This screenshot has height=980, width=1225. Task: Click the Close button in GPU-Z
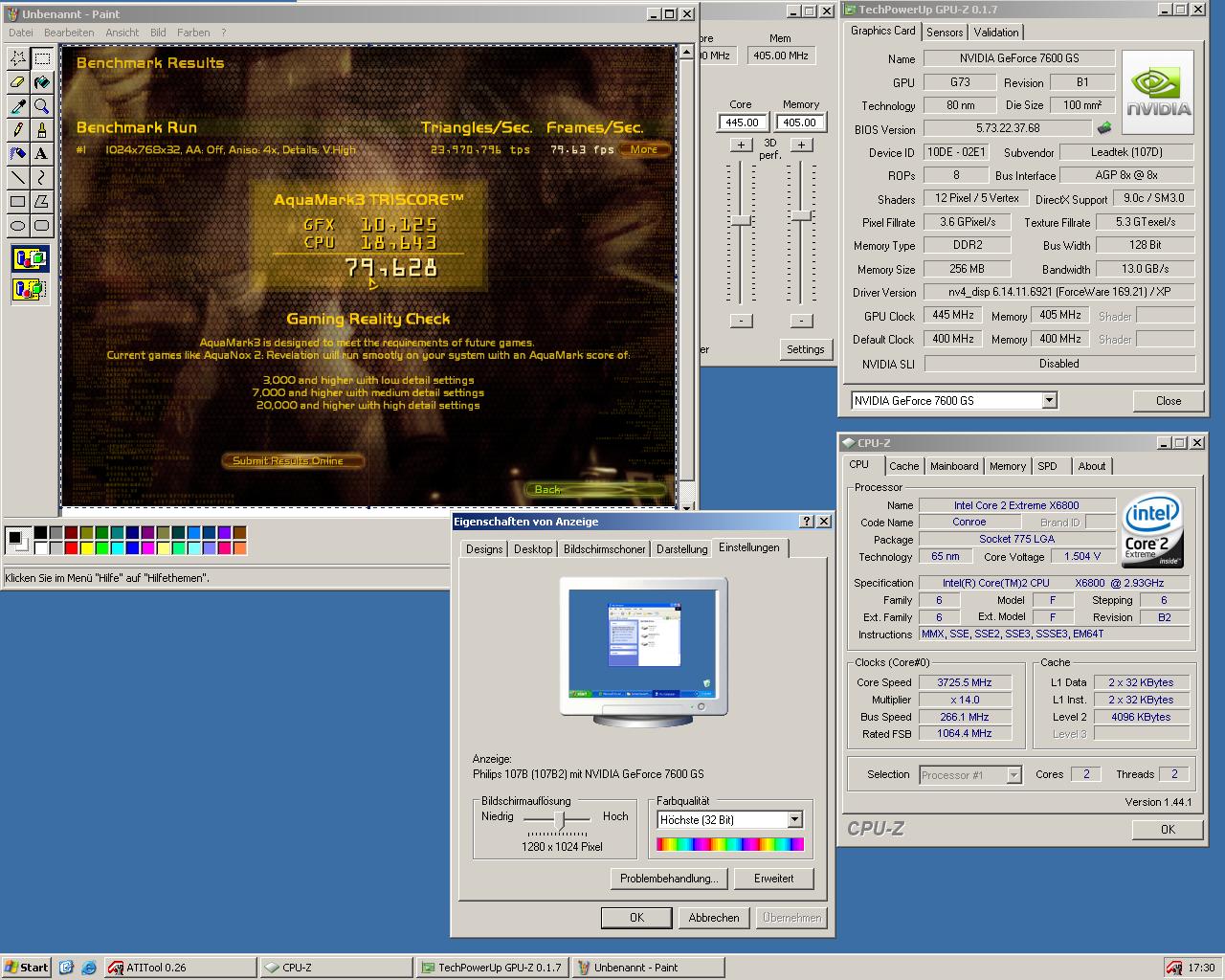[1168, 401]
